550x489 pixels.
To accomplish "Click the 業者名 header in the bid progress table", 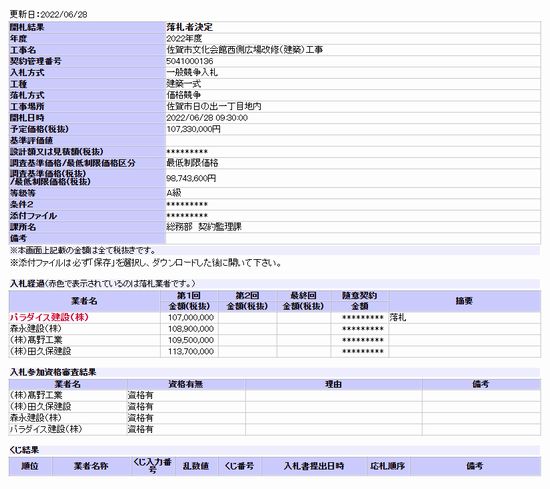I will tap(84, 301).
